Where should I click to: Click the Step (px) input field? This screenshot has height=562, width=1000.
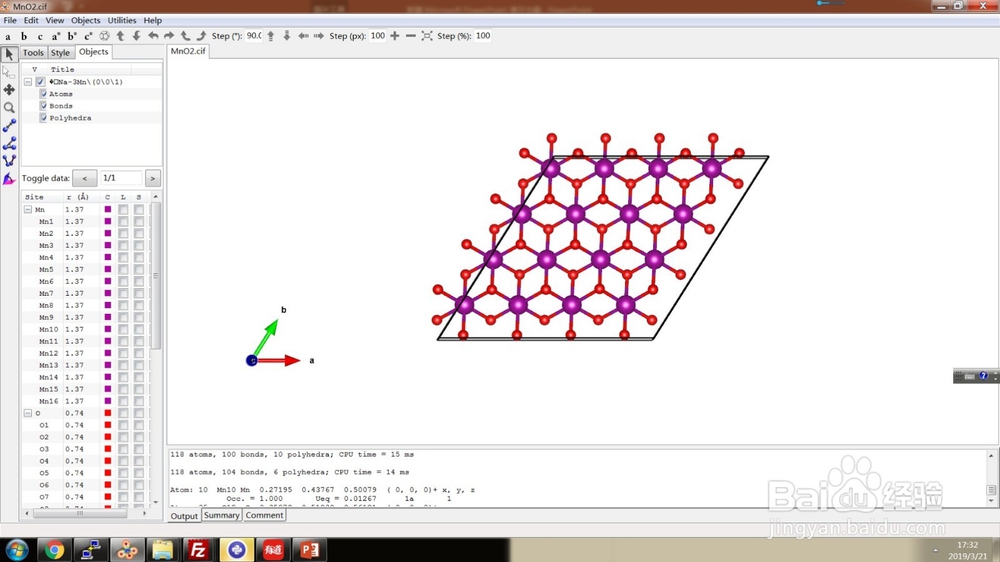click(x=378, y=36)
